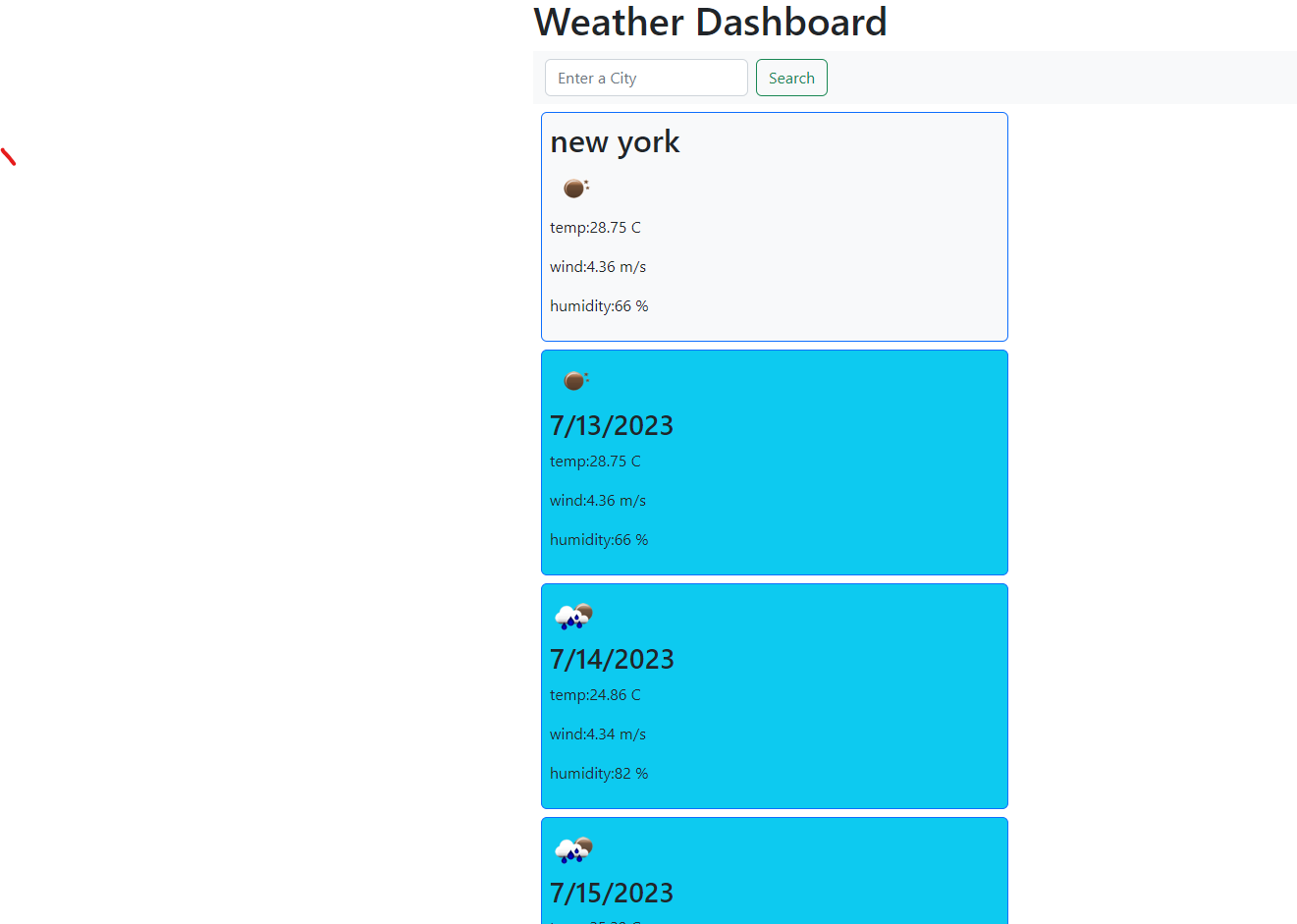
Task: Select the humidity:82 % text on the 7/14 card
Action: 599,773
